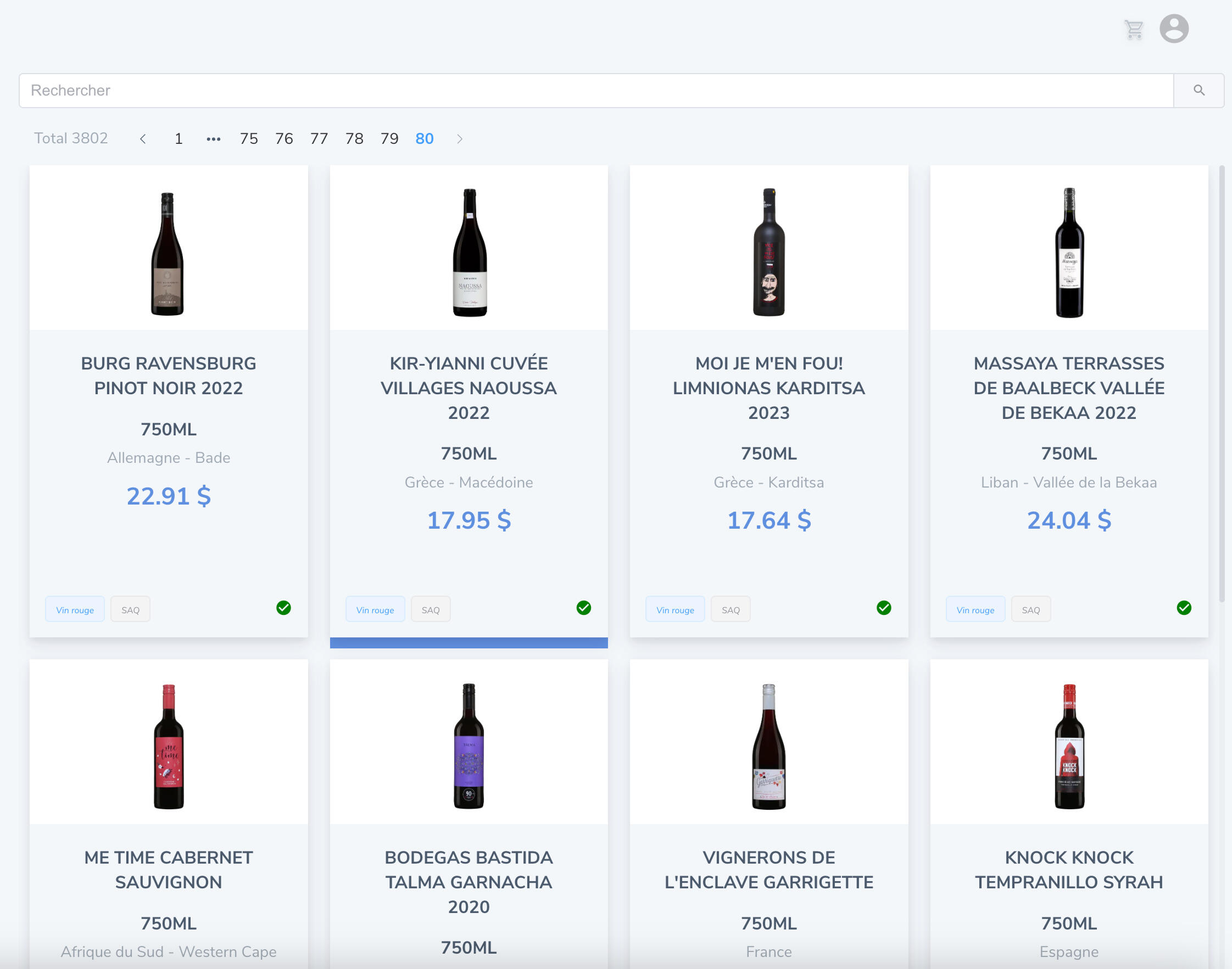Go to previous page with left chevron
The image size is (1232, 969).
click(x=143, y=138)
